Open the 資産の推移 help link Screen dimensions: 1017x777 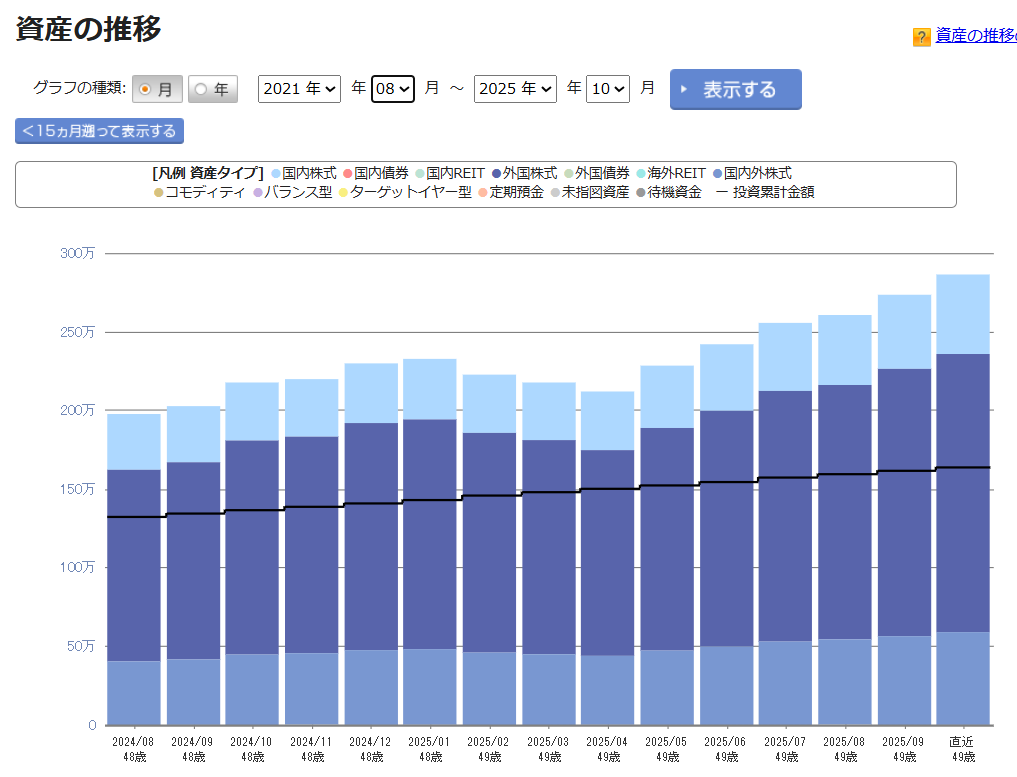click(x=975, y=36)
